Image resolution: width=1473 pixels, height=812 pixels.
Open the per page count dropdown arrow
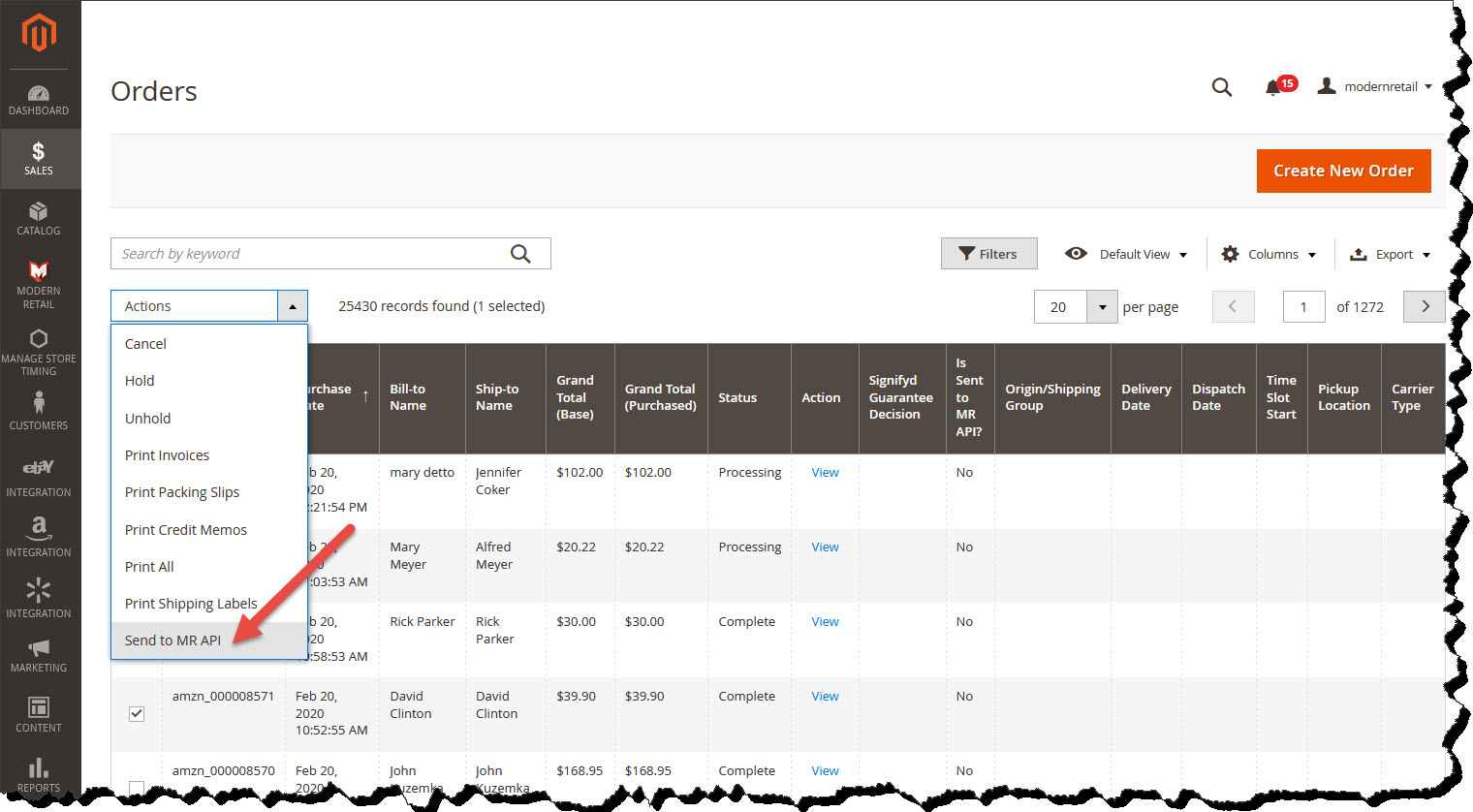click(x=1102, y=307)
